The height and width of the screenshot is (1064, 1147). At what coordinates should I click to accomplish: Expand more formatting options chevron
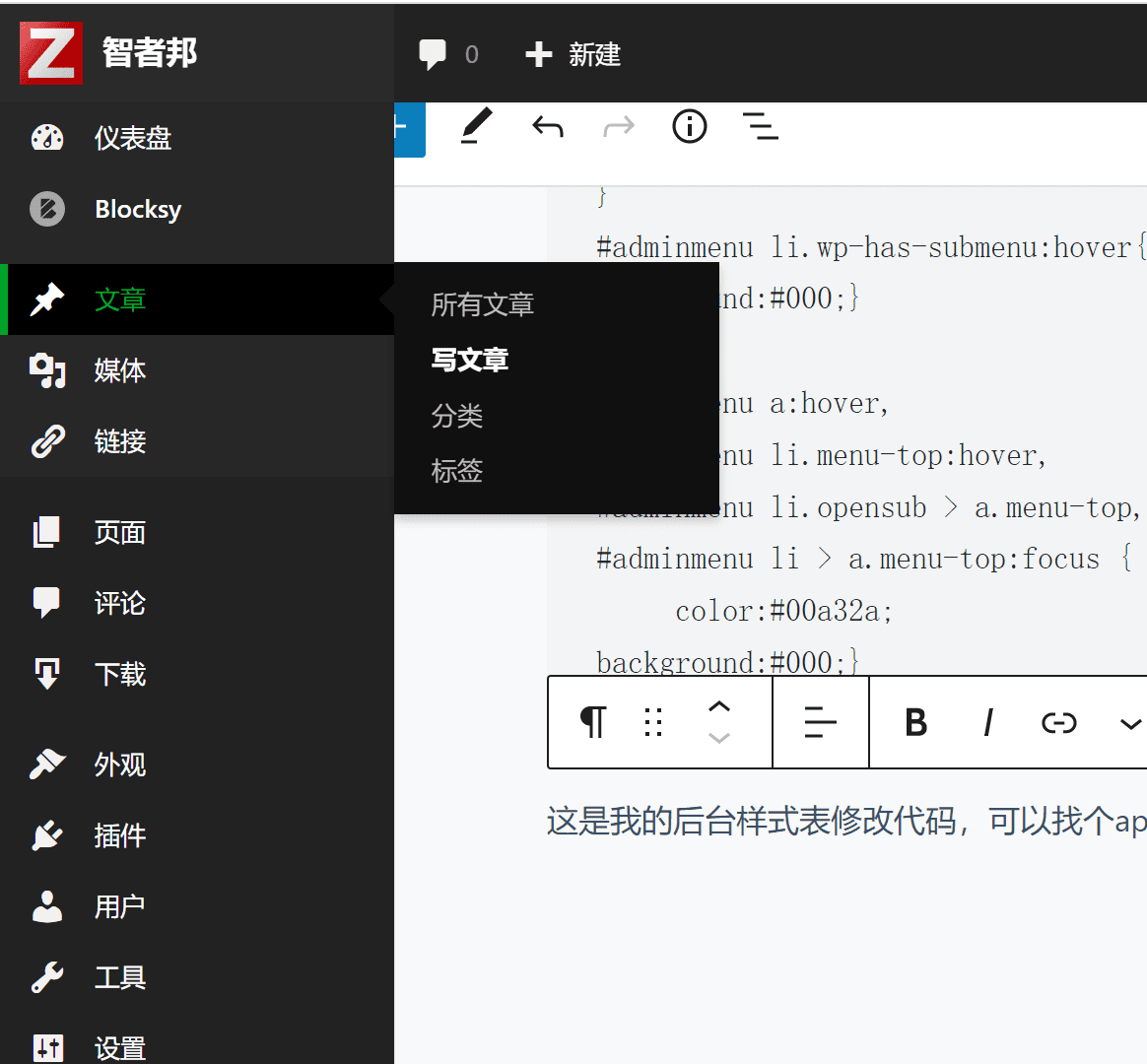[x=1130, y=724]
